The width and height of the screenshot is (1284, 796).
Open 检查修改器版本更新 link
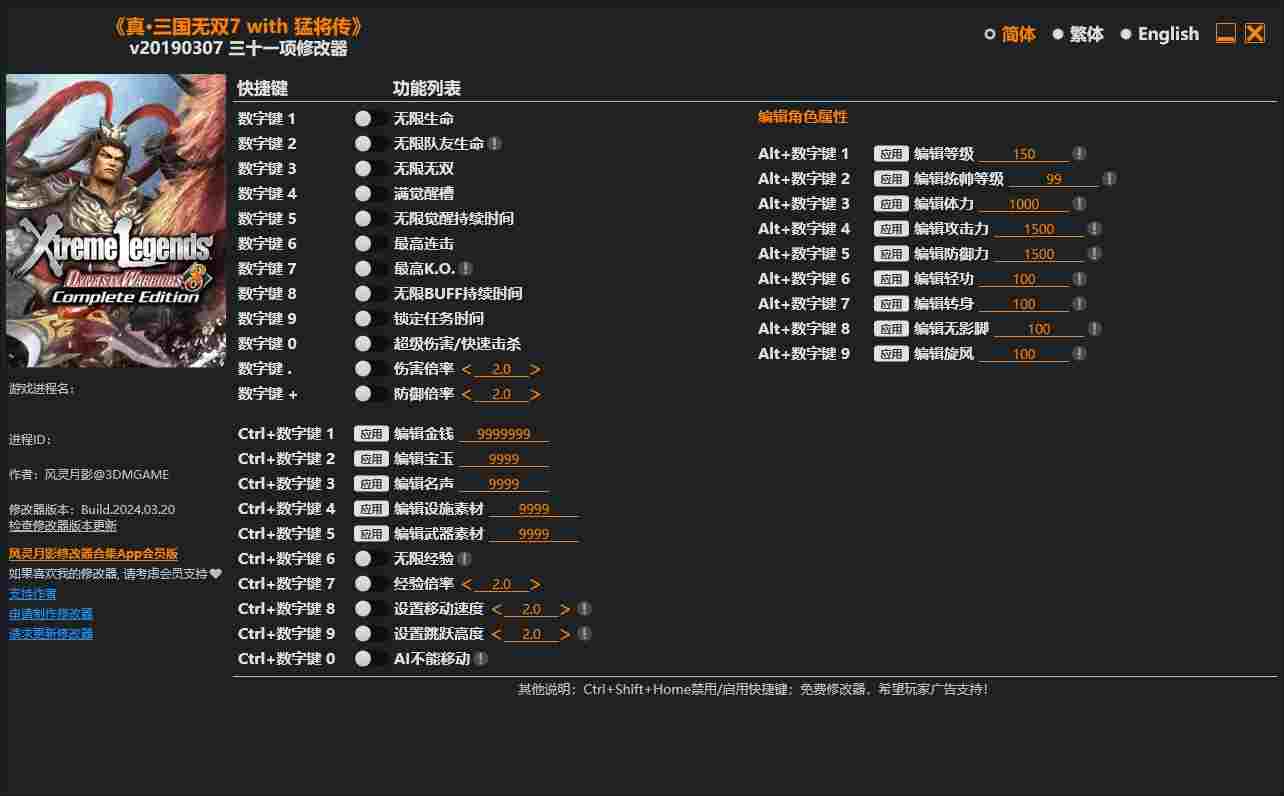coord(63,526)
